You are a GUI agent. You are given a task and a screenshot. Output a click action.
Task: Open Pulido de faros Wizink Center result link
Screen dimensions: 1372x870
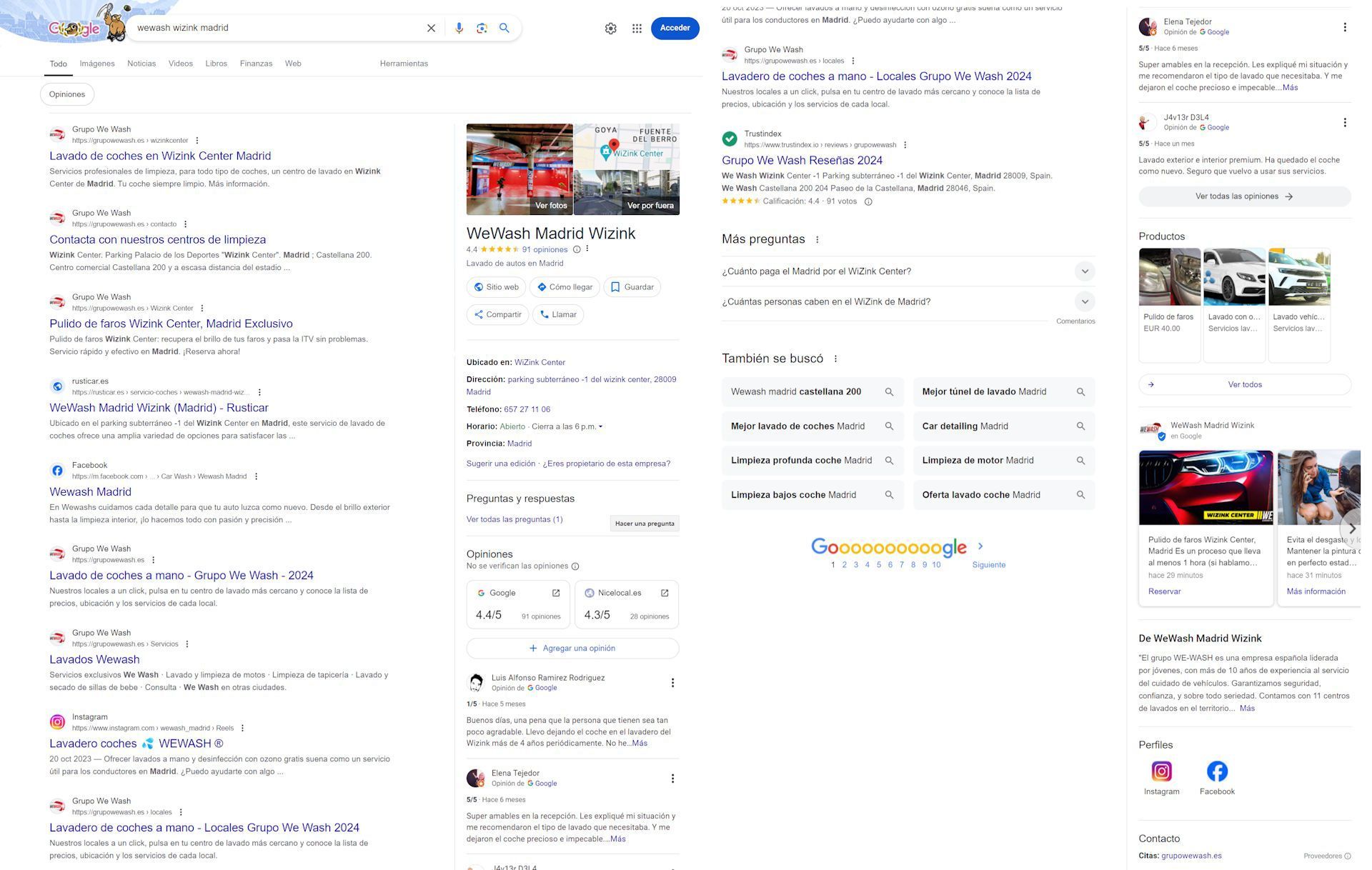coord(171,324)
